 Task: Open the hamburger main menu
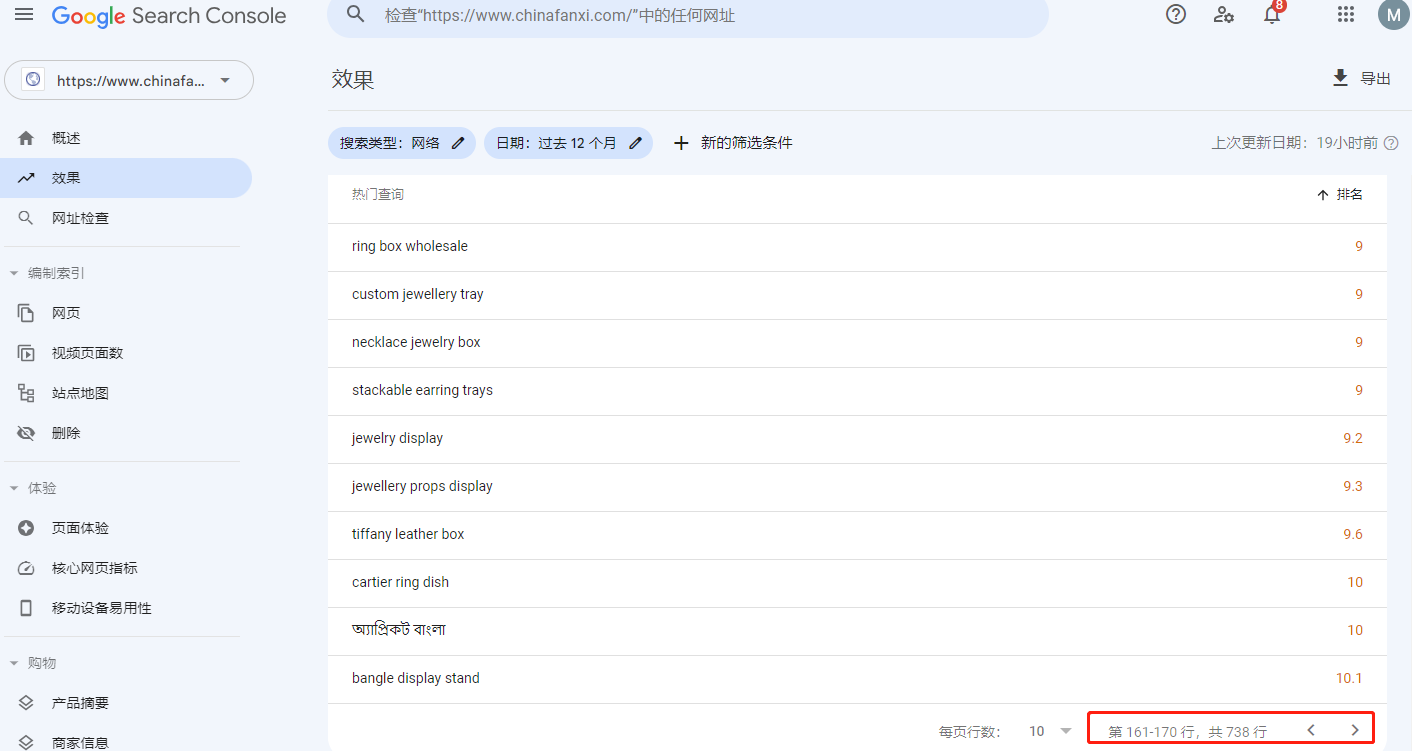(24, 15)
